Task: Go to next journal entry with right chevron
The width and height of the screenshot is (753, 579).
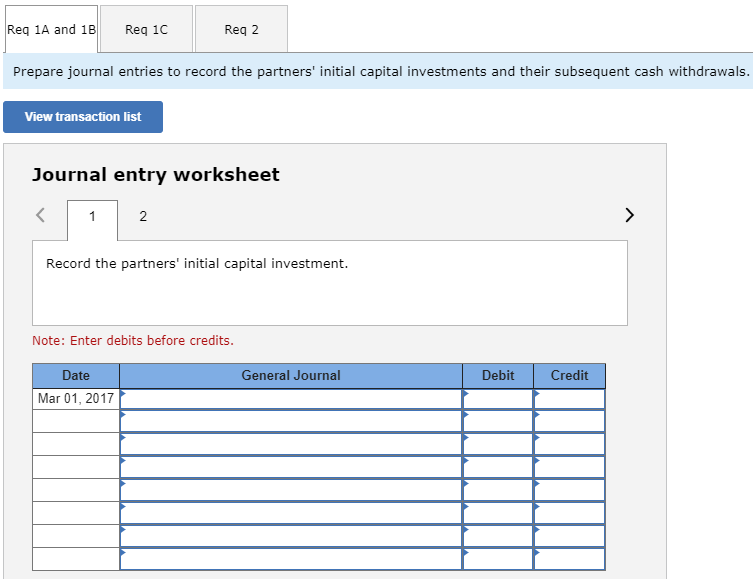Action: [630, 215]
